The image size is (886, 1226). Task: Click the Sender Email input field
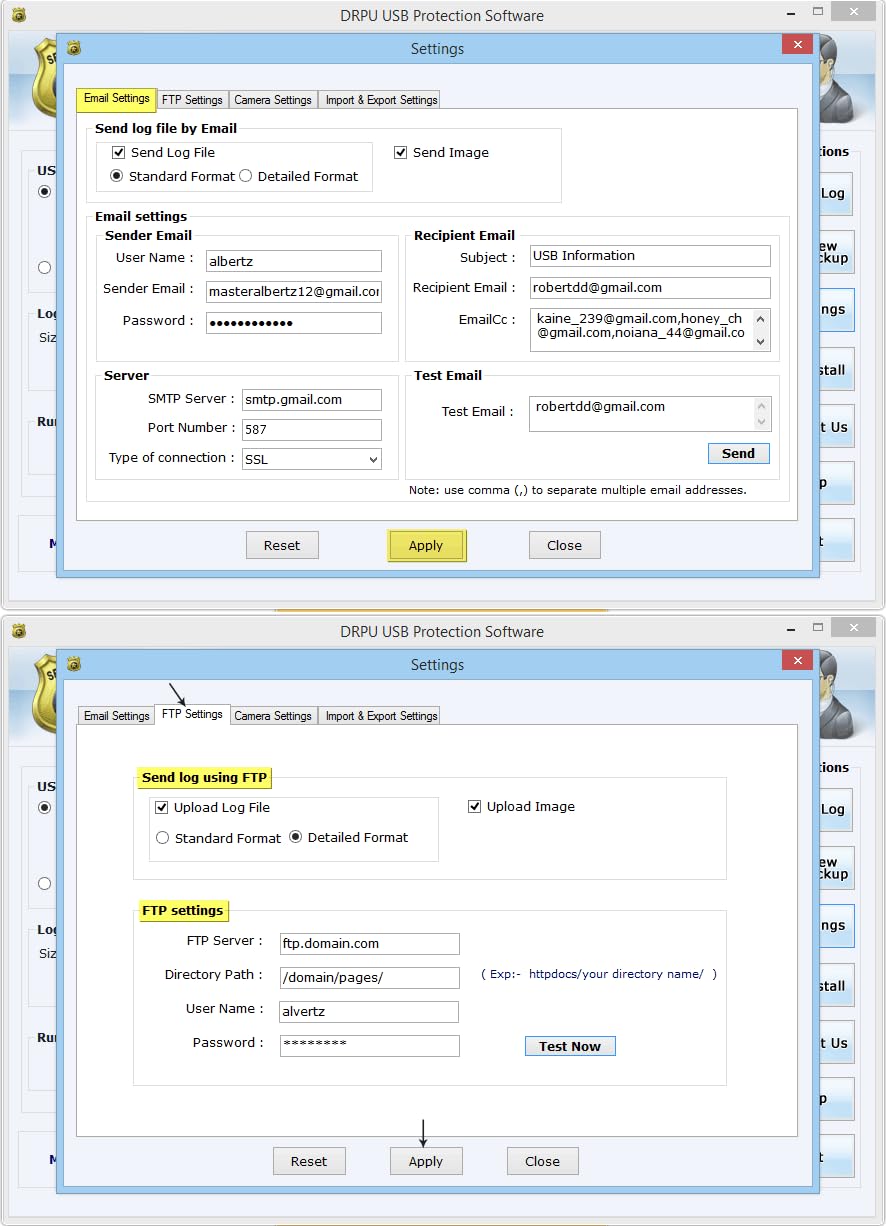coord(294,291)
